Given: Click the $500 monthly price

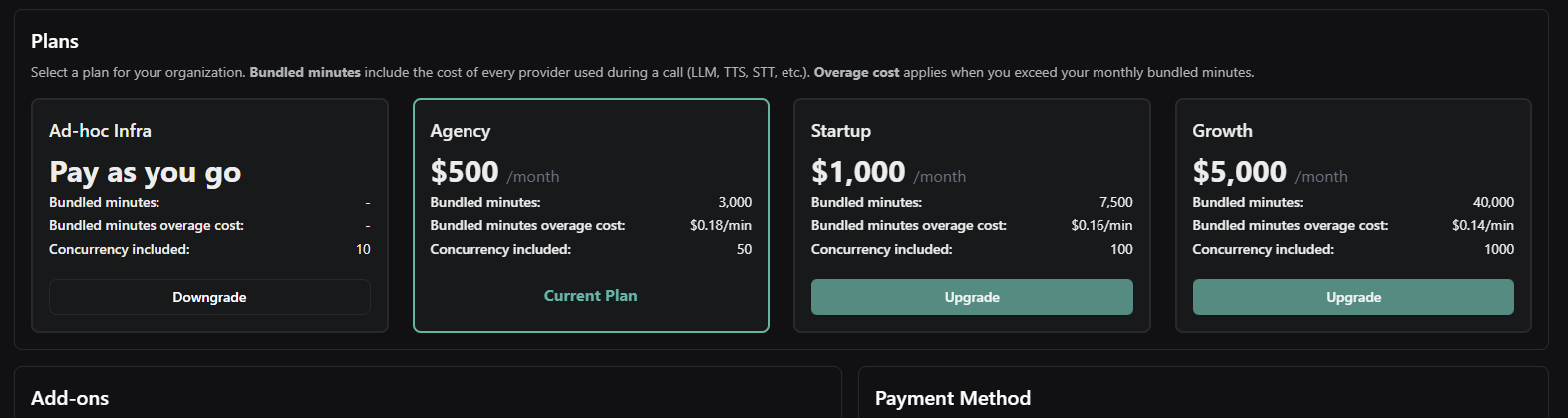Looking at the screenshot, I should [x=465, y=172].
